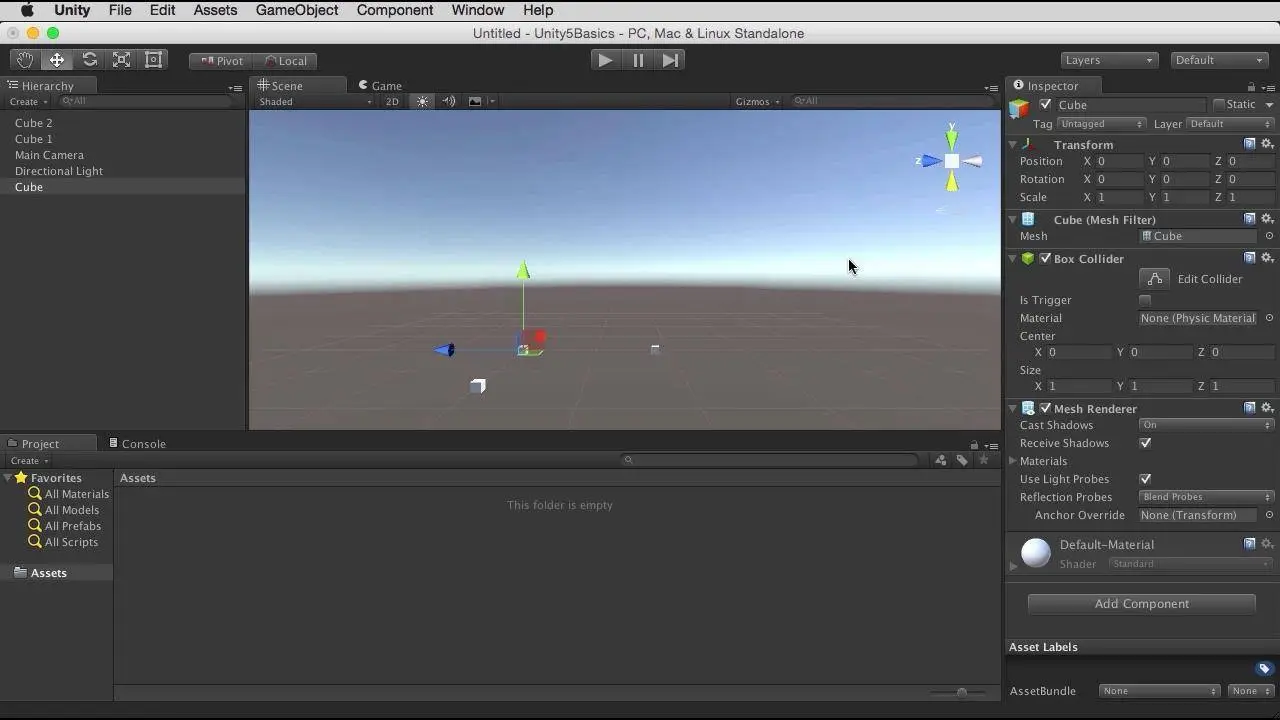
Task: Select the Rect transform tool
Action: (153, 60)
